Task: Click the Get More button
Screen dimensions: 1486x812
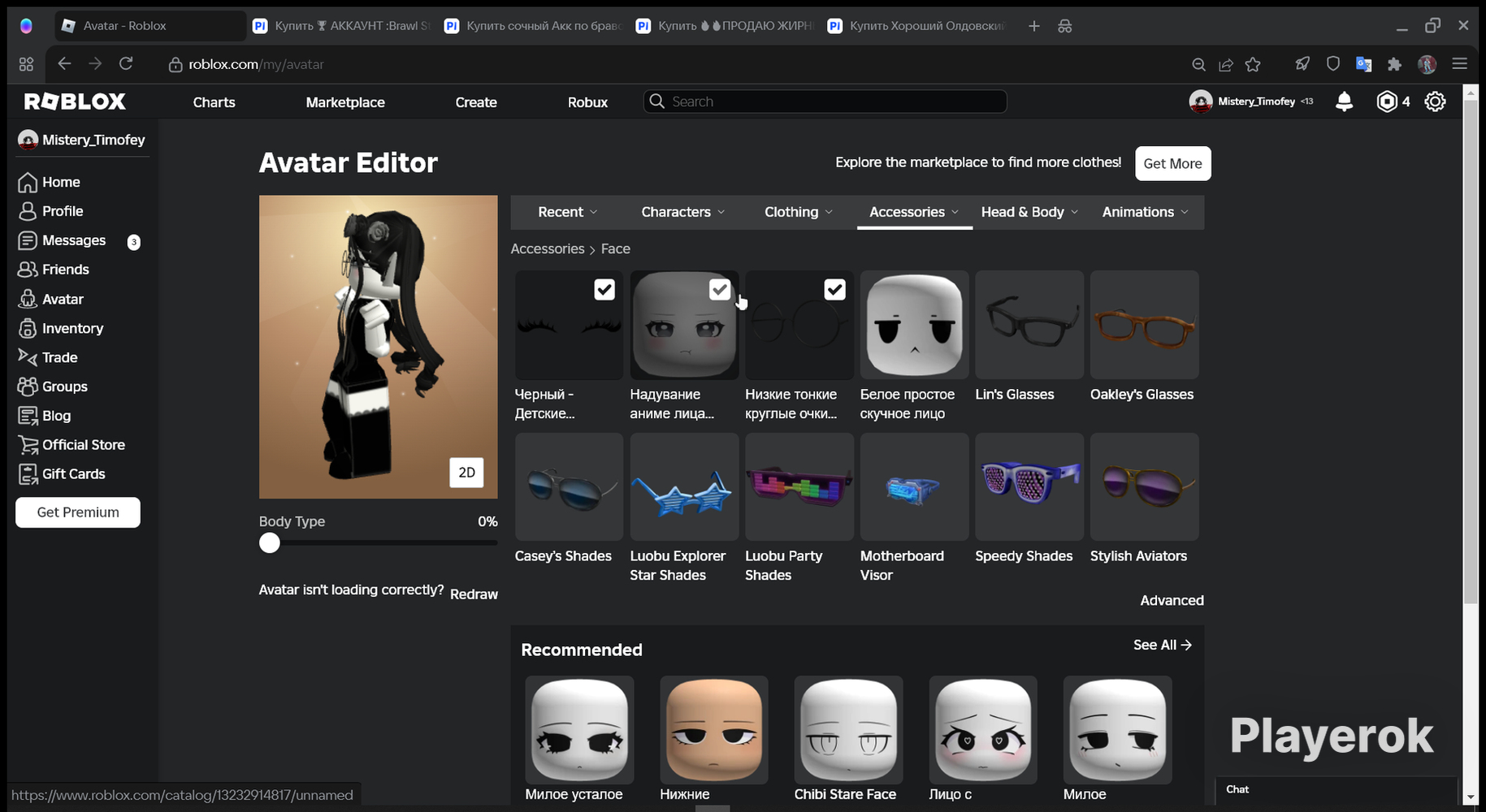Action: point(1172,163)
